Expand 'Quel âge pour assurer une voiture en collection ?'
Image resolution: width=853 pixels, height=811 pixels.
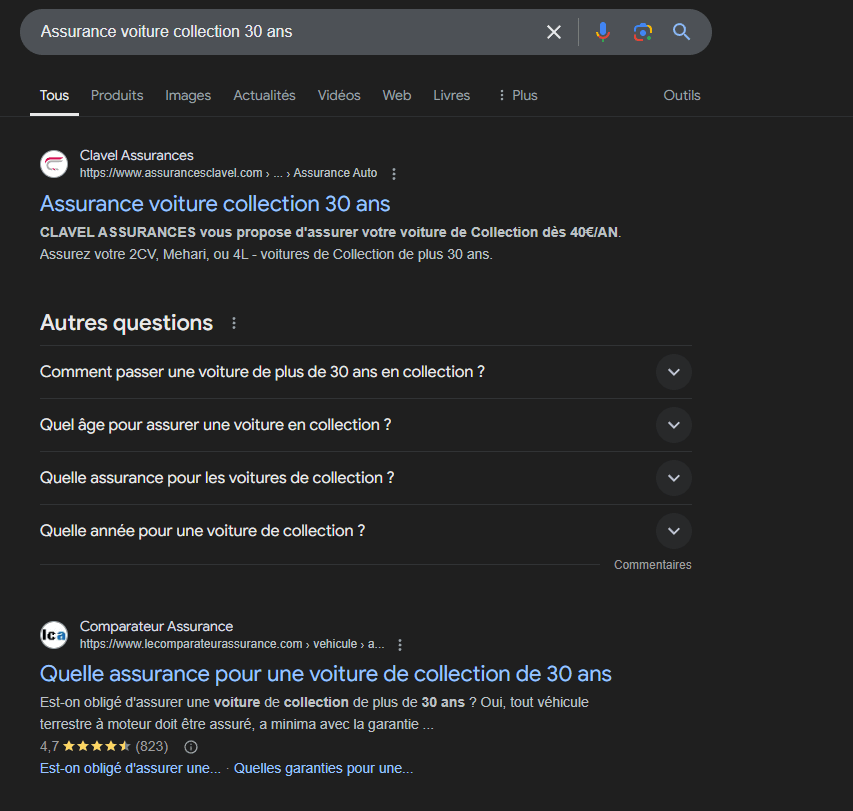coord(673,424)
